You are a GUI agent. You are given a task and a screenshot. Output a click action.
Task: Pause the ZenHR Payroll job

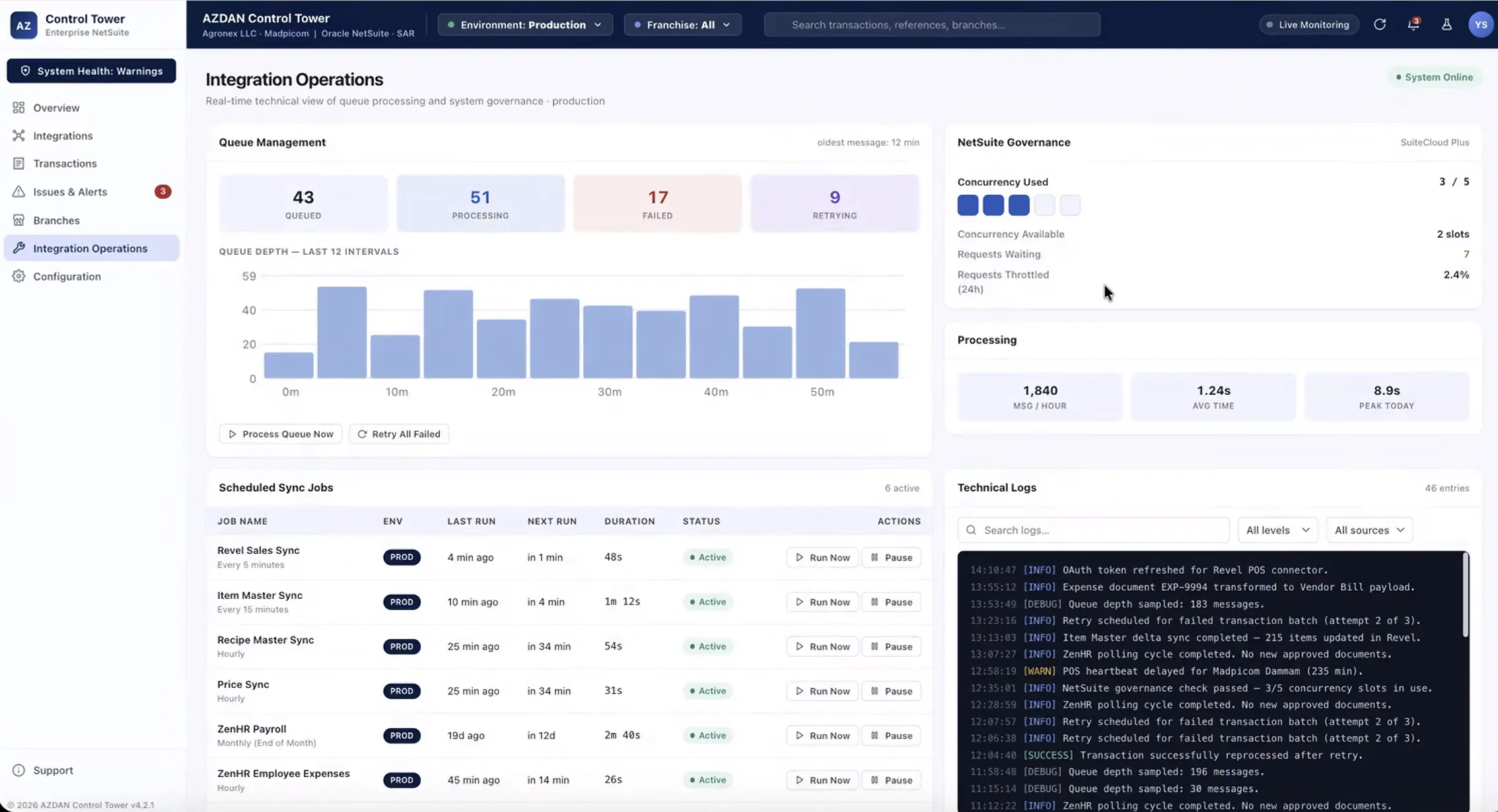(x=891, y=735)
